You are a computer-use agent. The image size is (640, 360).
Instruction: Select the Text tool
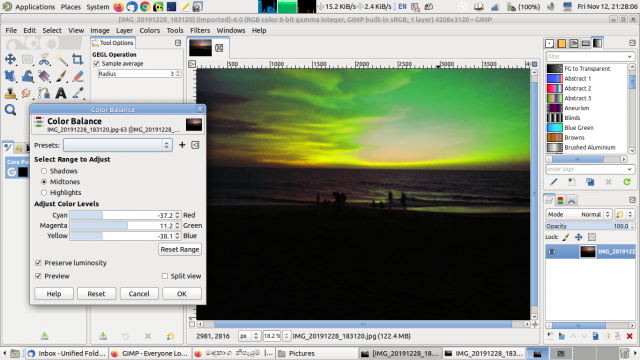[x=61, y=93]
